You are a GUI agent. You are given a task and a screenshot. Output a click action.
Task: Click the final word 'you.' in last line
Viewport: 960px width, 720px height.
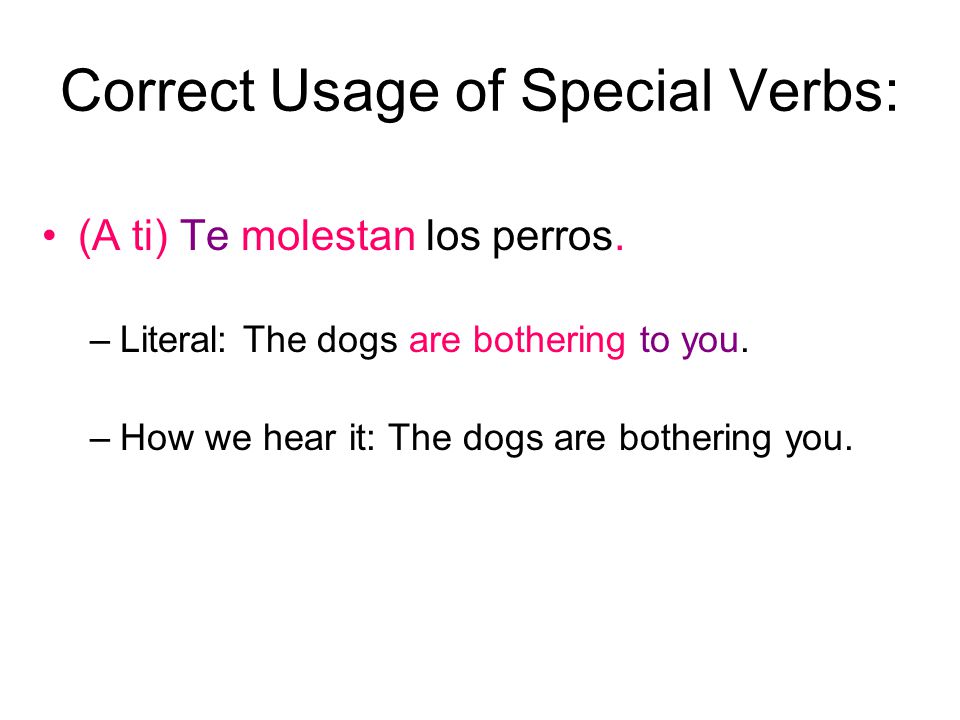pyautogui.click(x=819, y=441)
